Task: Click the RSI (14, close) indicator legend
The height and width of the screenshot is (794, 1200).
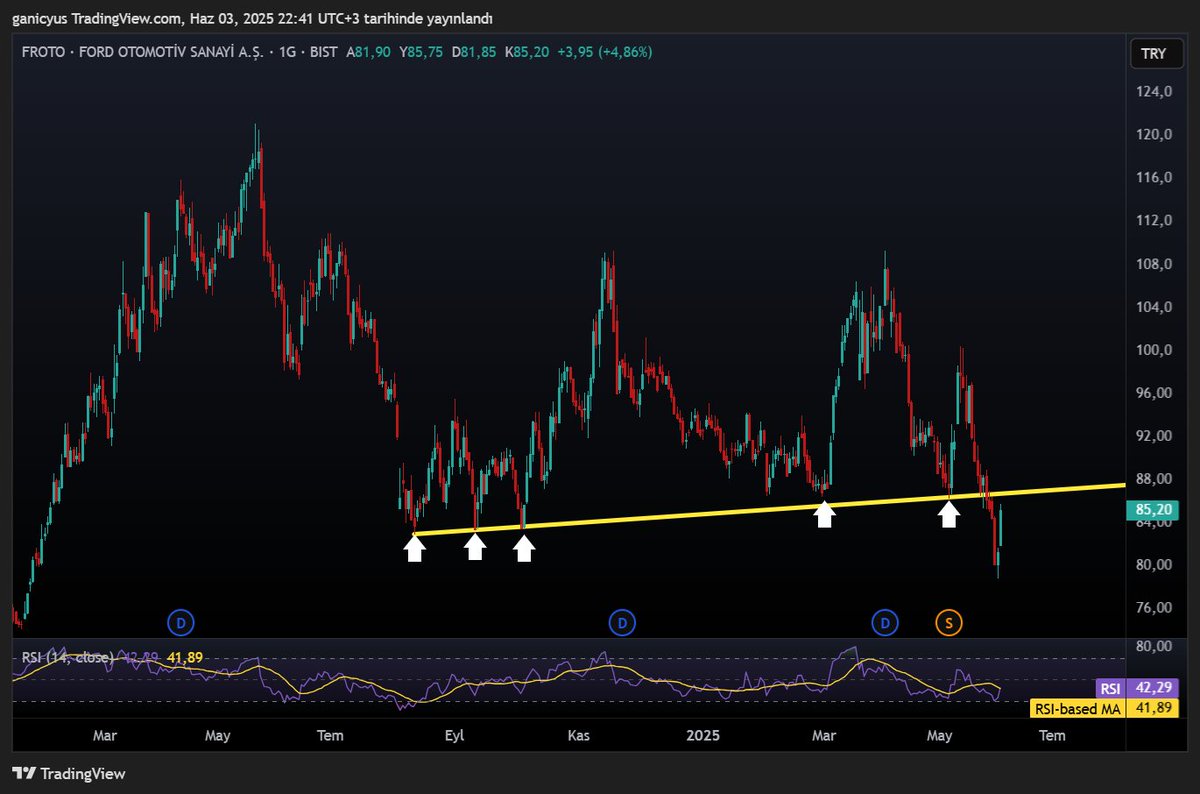Action: coord(67,657)
